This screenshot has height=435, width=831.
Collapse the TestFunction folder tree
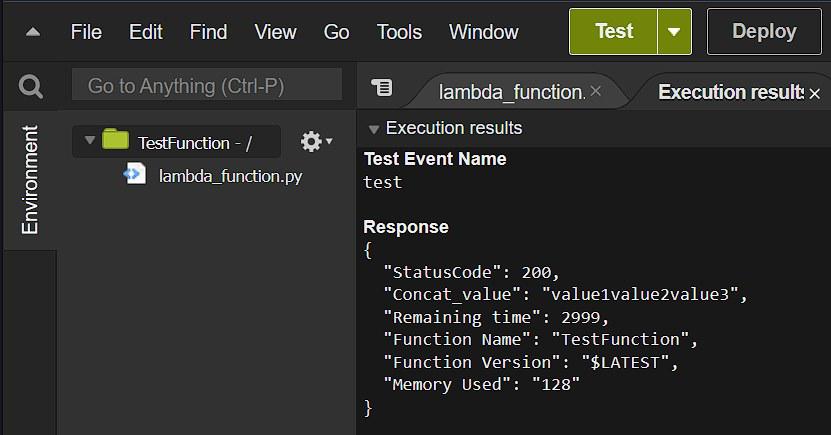pyautogui.click(x=90, y=141)
